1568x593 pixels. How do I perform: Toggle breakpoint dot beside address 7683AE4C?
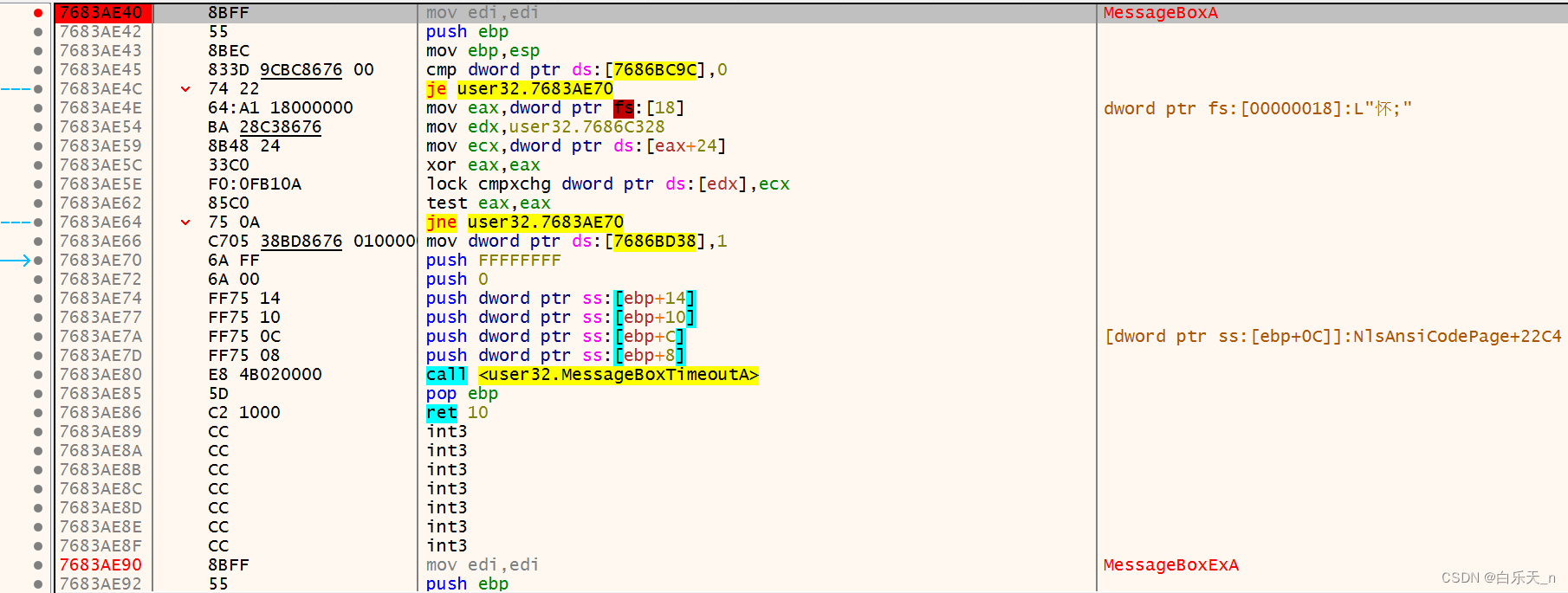click(38, 89)
